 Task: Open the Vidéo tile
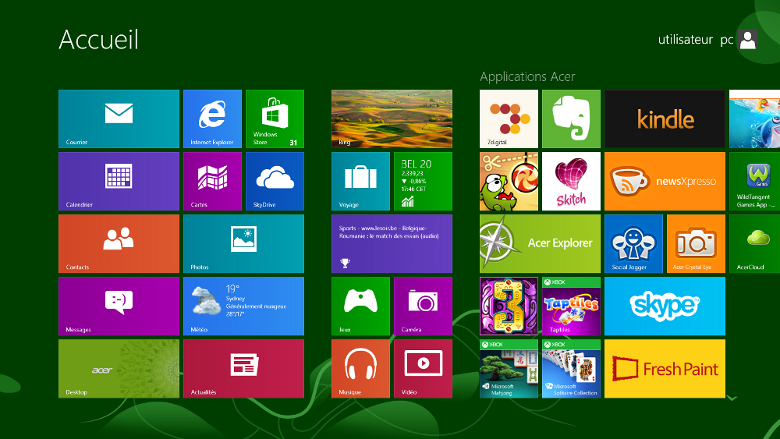pos(423,368)
